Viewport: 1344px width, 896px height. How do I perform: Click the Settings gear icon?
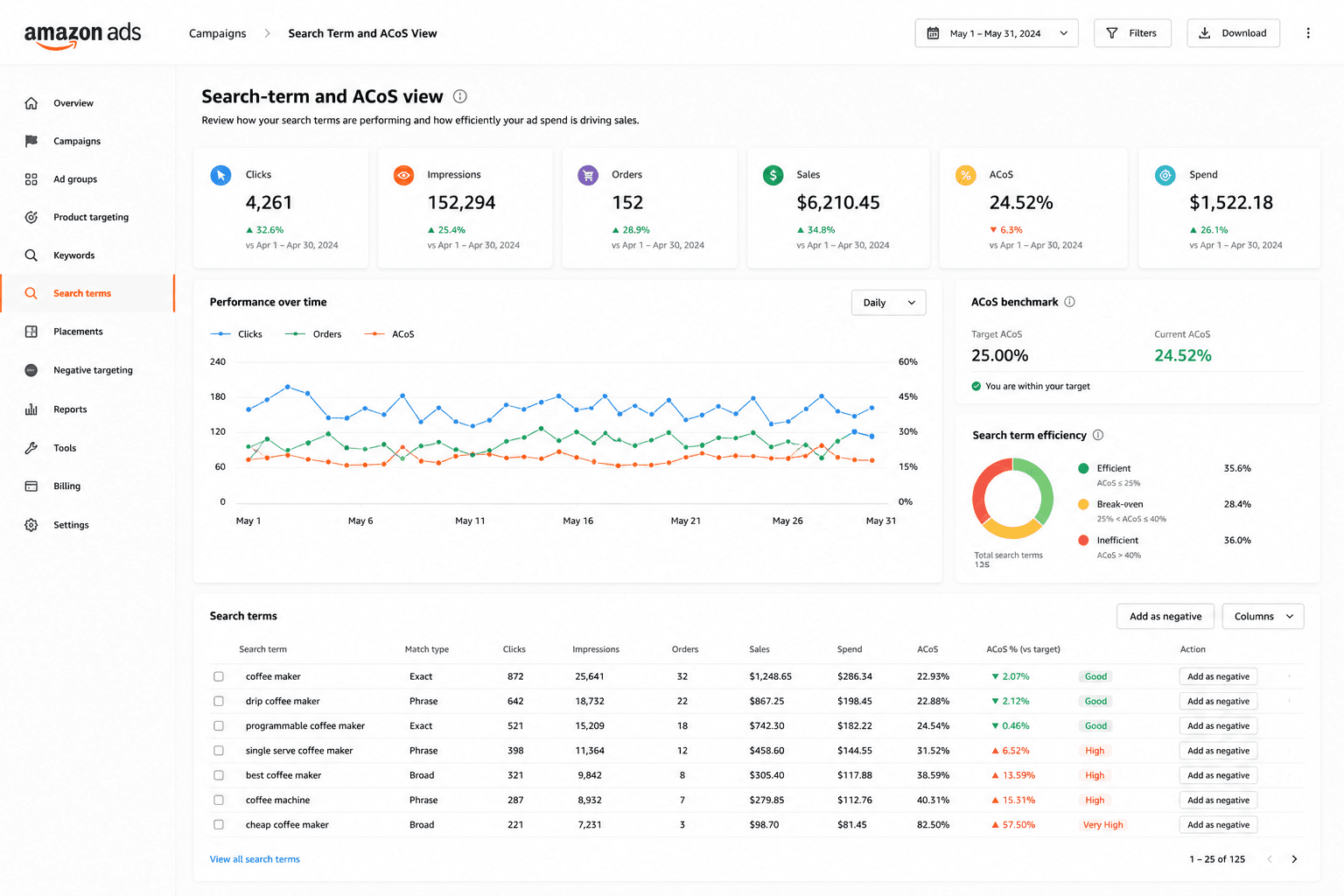pos(31,525)
